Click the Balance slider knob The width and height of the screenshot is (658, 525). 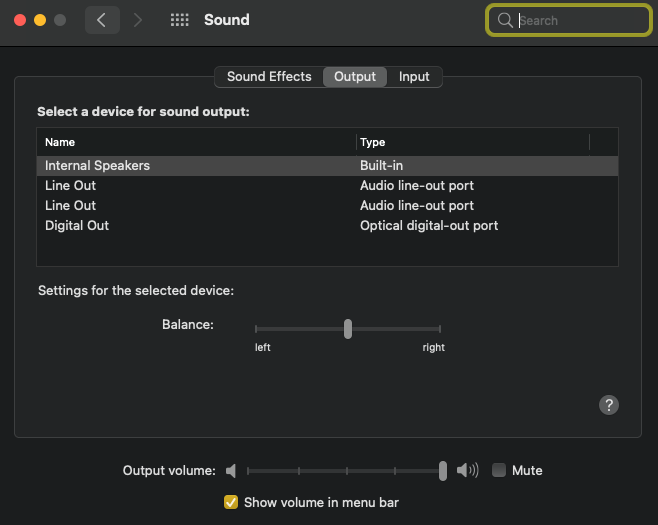click(x=347, y=328)
